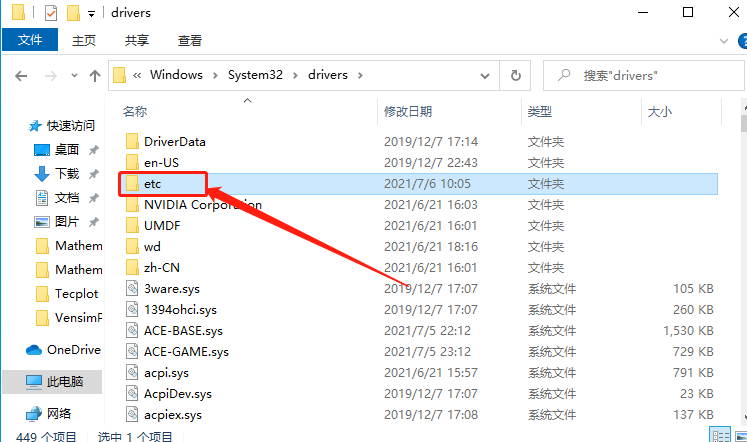Click the DriverData folder icon
This screenshot has width=747, height=442.
[x=132, y=141]
